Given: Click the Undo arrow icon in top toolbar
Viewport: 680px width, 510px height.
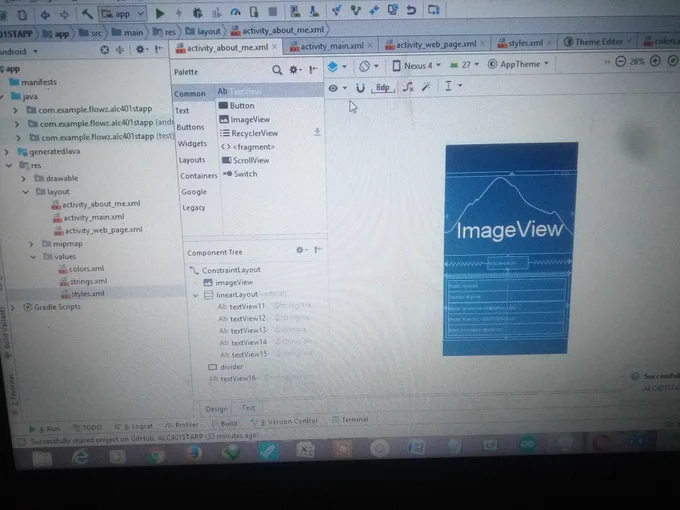Looking at the screenshot, I should pyautogui.click(x=411, y=10).
